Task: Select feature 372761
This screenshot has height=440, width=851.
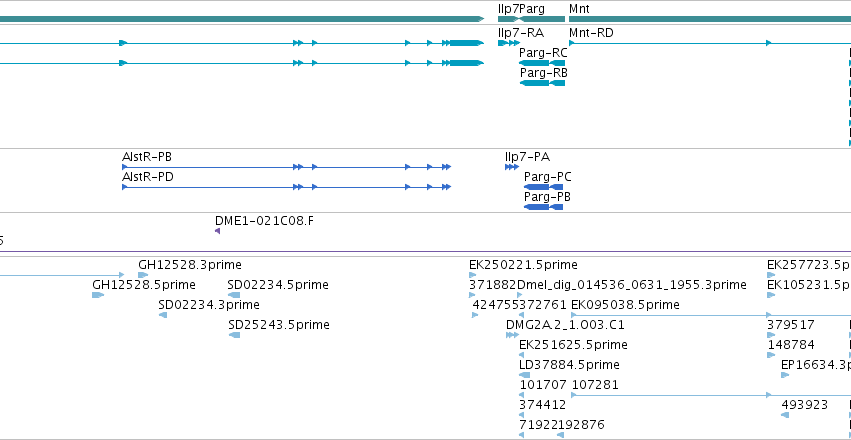Action: [x=522, y=315]
